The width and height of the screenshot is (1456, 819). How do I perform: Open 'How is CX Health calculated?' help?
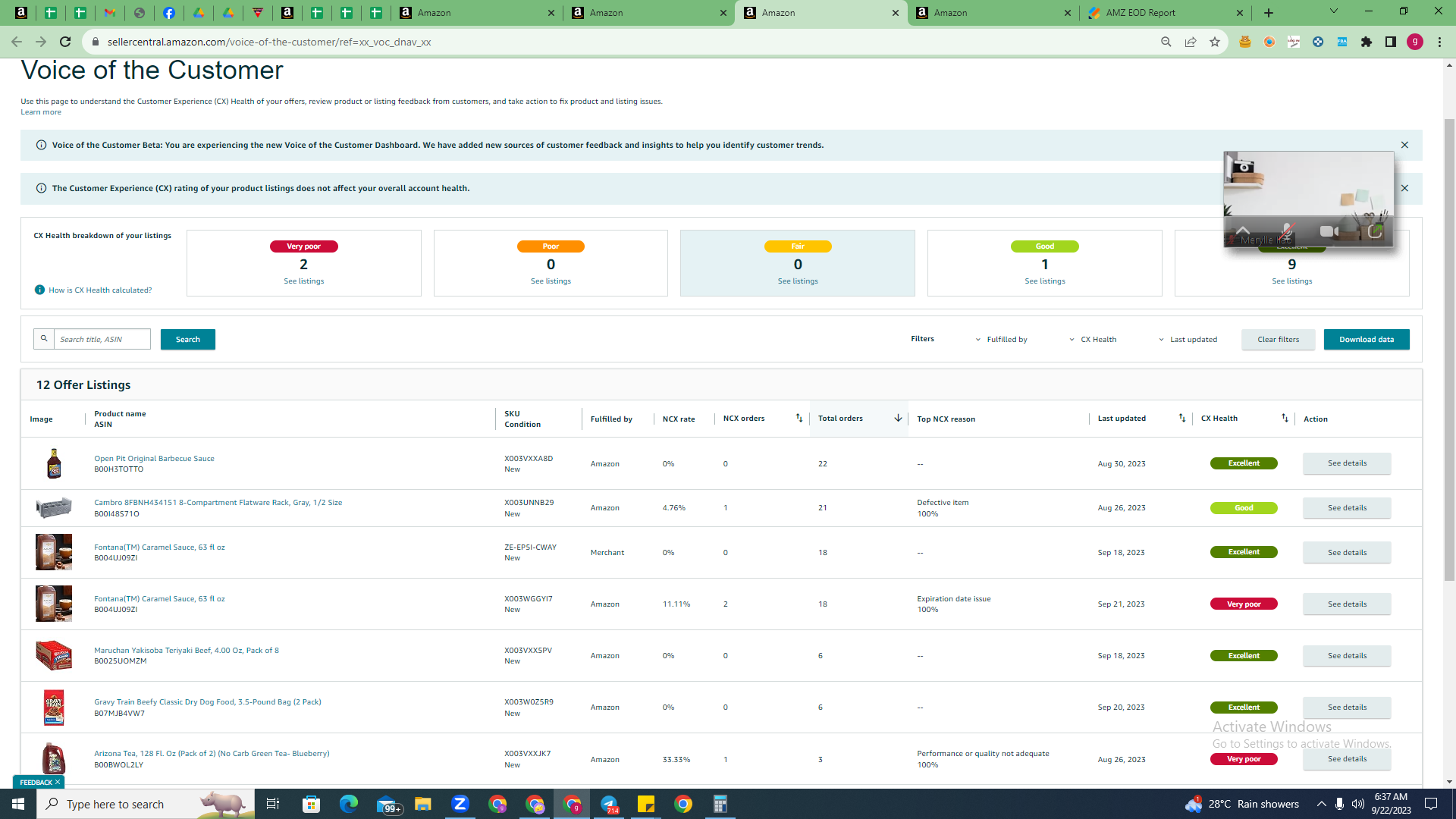[100, 290]
